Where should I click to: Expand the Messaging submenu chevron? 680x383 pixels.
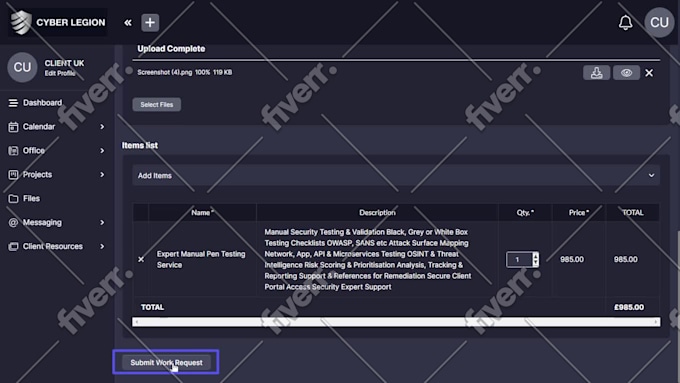tap(102, 223)
